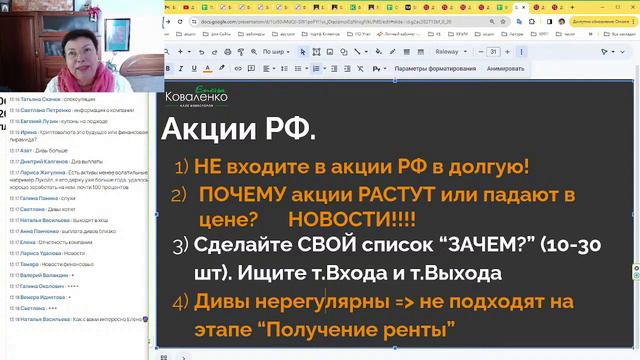Screen dimensions: 640x360
Task: Toggle the numbered list button
Action: coord(316,69)
